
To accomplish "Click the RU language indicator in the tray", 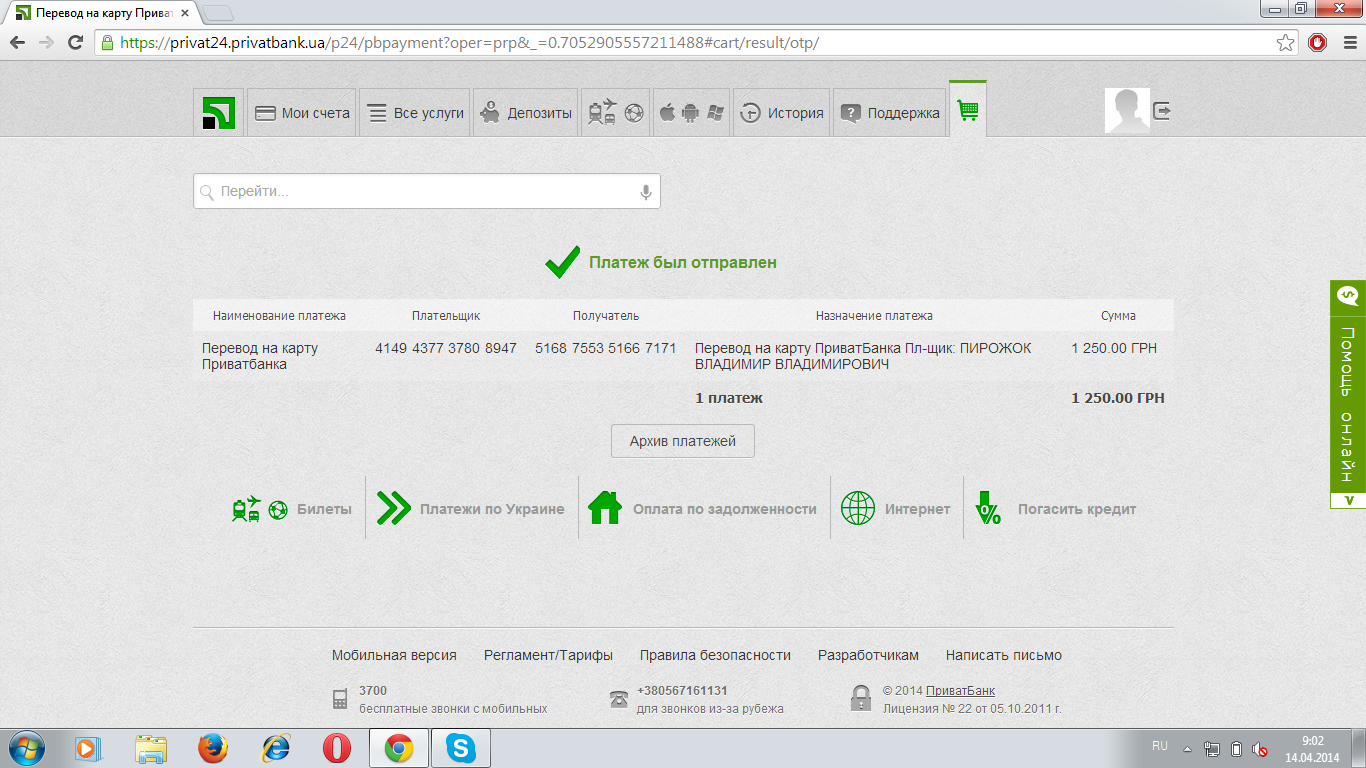I will pos(1160,746).
